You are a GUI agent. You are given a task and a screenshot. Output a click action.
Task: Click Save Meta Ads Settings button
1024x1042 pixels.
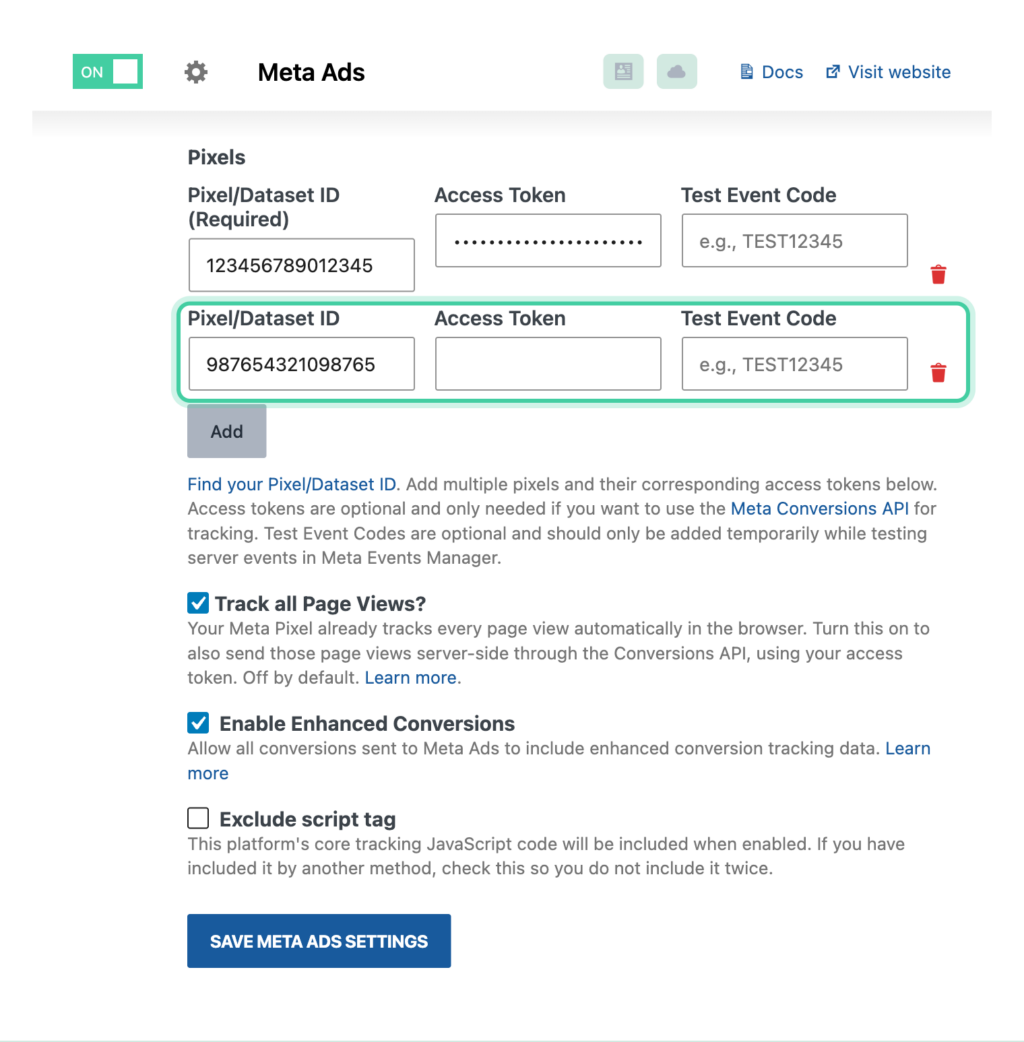click(319, 941)
